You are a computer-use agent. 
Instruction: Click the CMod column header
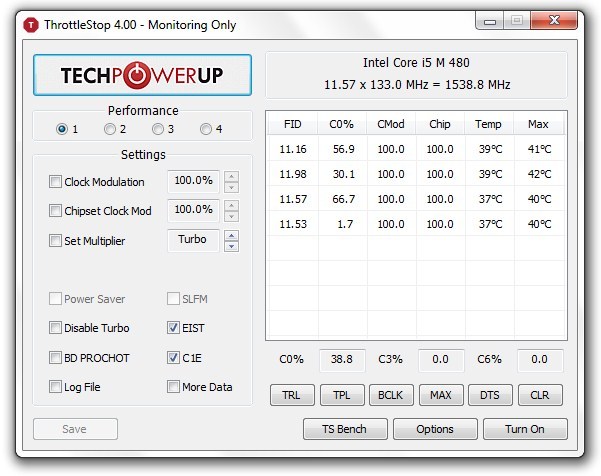coord(391,124)
